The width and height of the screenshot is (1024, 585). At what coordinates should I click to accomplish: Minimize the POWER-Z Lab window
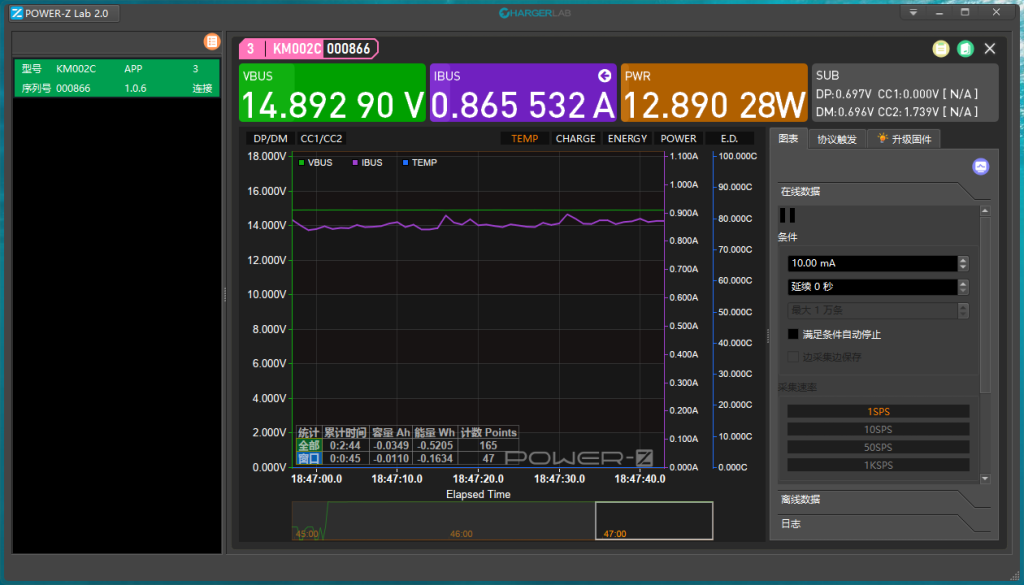point(940,12)
